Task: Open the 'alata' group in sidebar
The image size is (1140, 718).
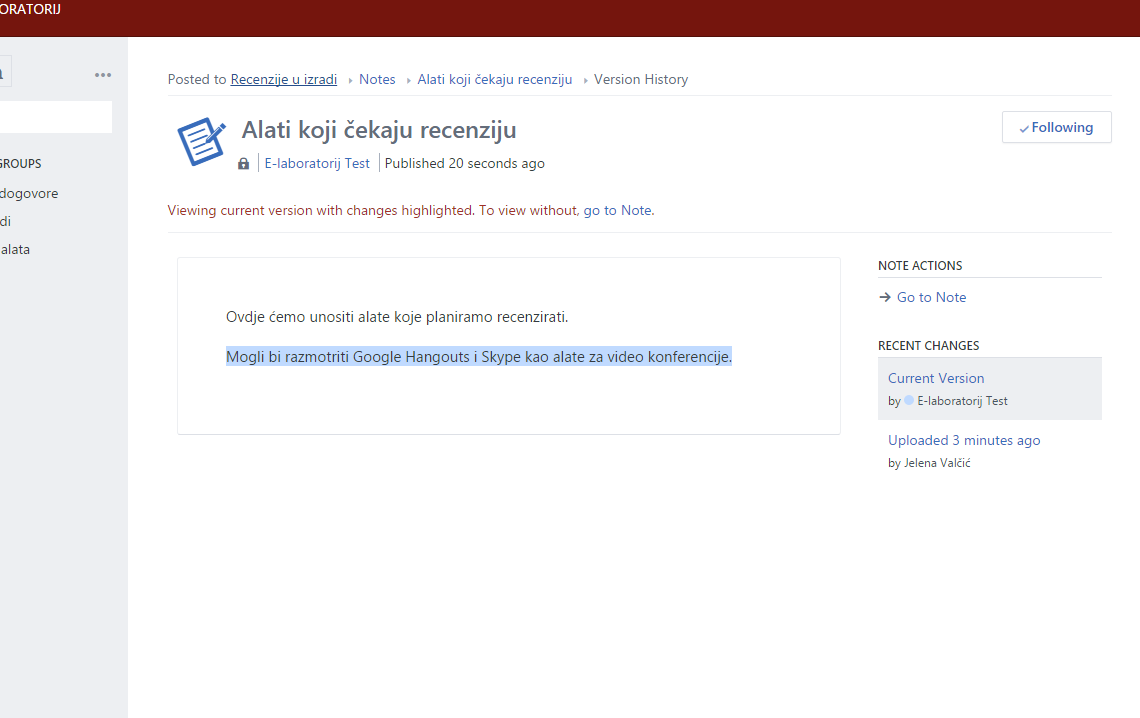Action: [16, 249]
